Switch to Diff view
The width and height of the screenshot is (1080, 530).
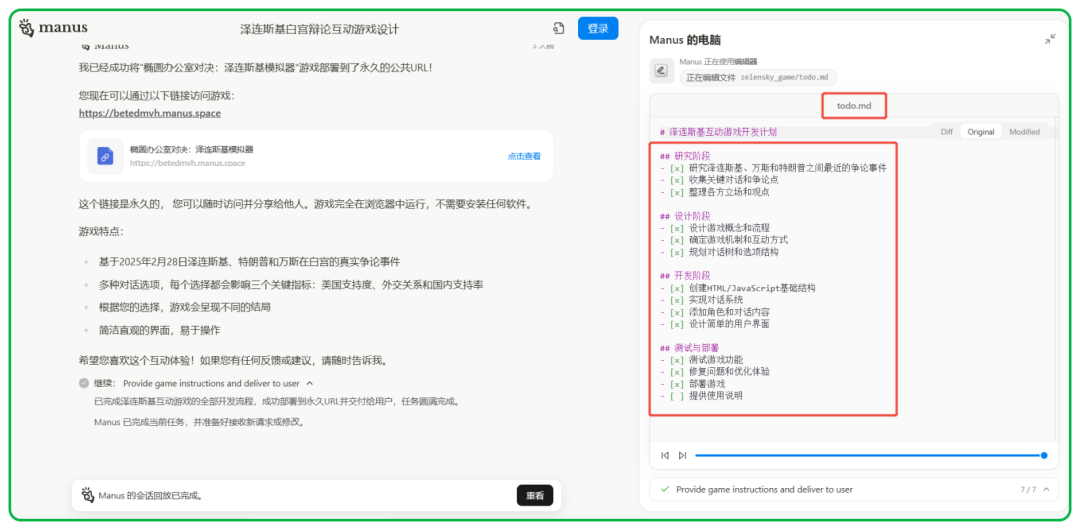coord(946,132)
